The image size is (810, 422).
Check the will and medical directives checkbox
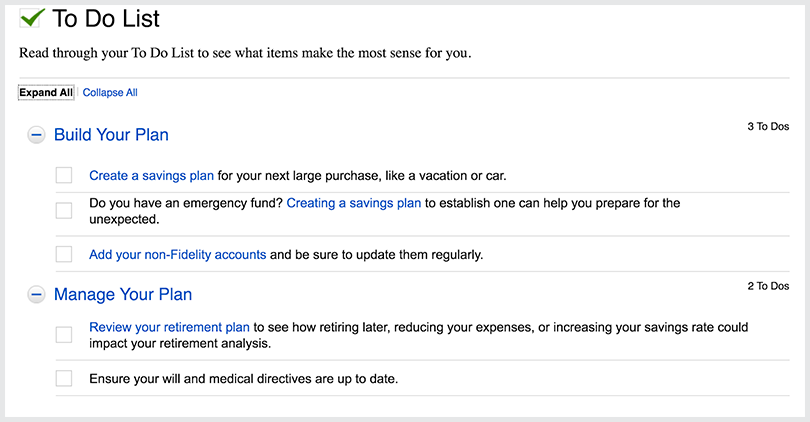point(64,379)
